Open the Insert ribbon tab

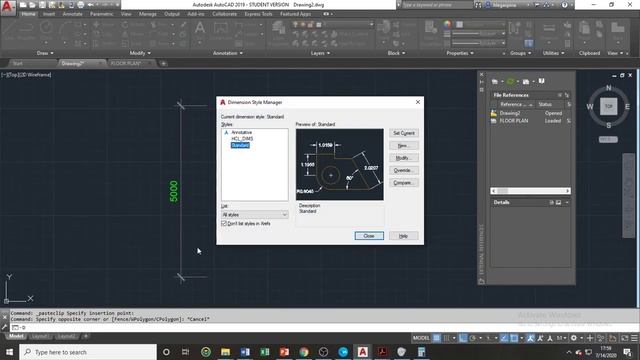tap(49, 14)
